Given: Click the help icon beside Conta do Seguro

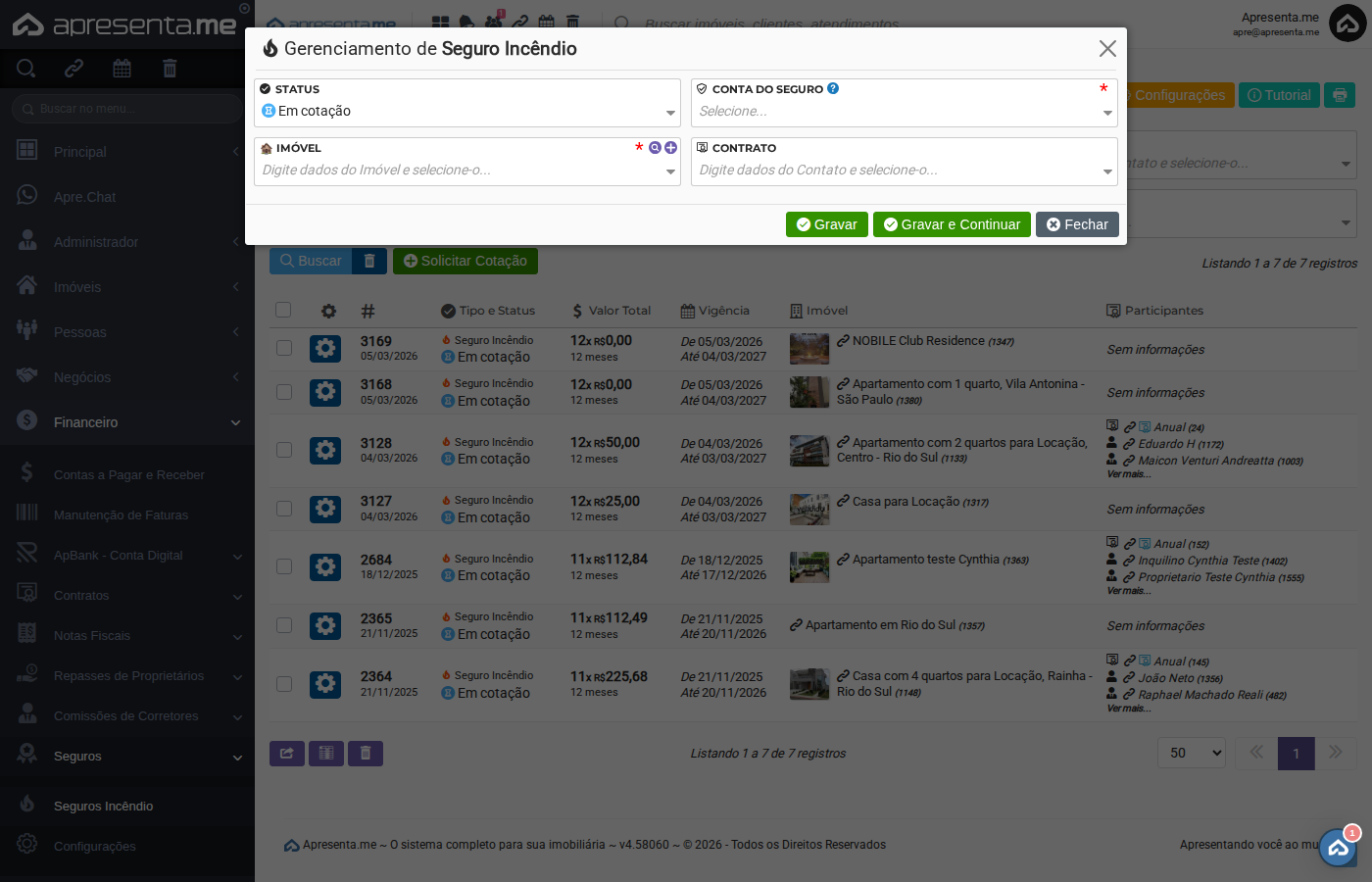Looking at the screenshot, I should (x=833, y=88).
